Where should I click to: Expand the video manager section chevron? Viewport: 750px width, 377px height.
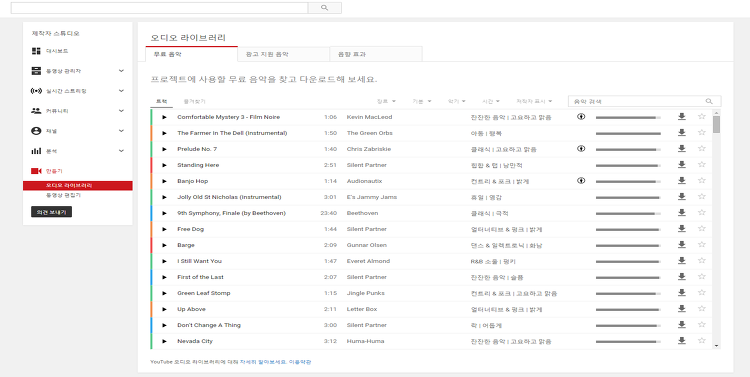(x=121, y=71)
